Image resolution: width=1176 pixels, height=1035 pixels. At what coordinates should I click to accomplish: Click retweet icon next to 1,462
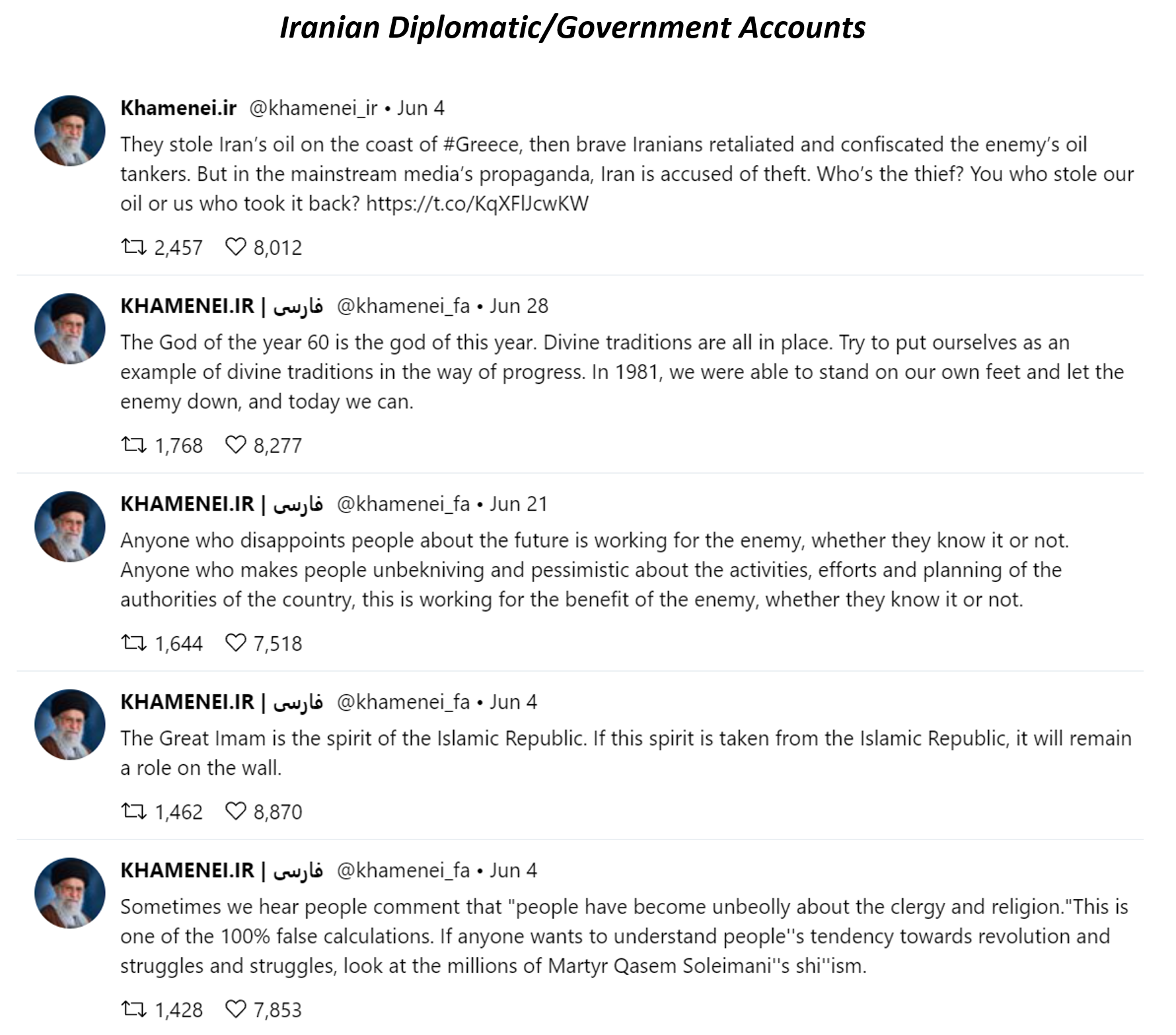(134, 811)
